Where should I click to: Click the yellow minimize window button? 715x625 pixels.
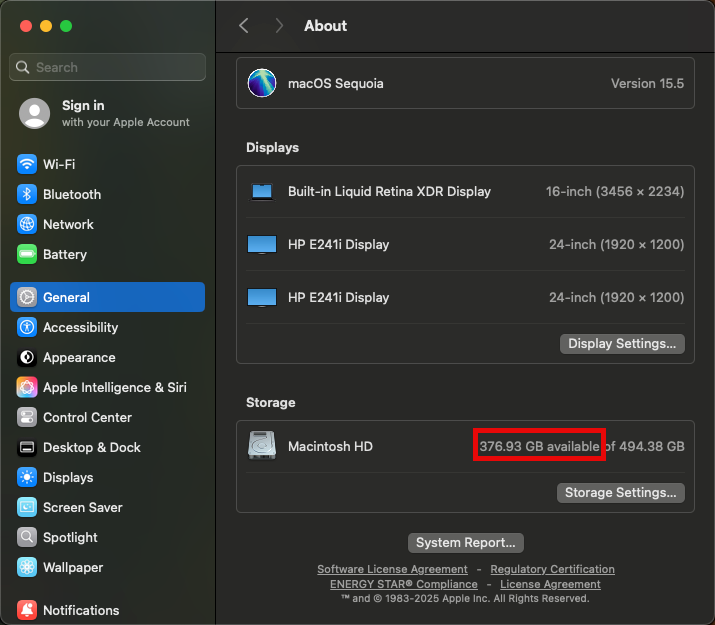point(46,26)
